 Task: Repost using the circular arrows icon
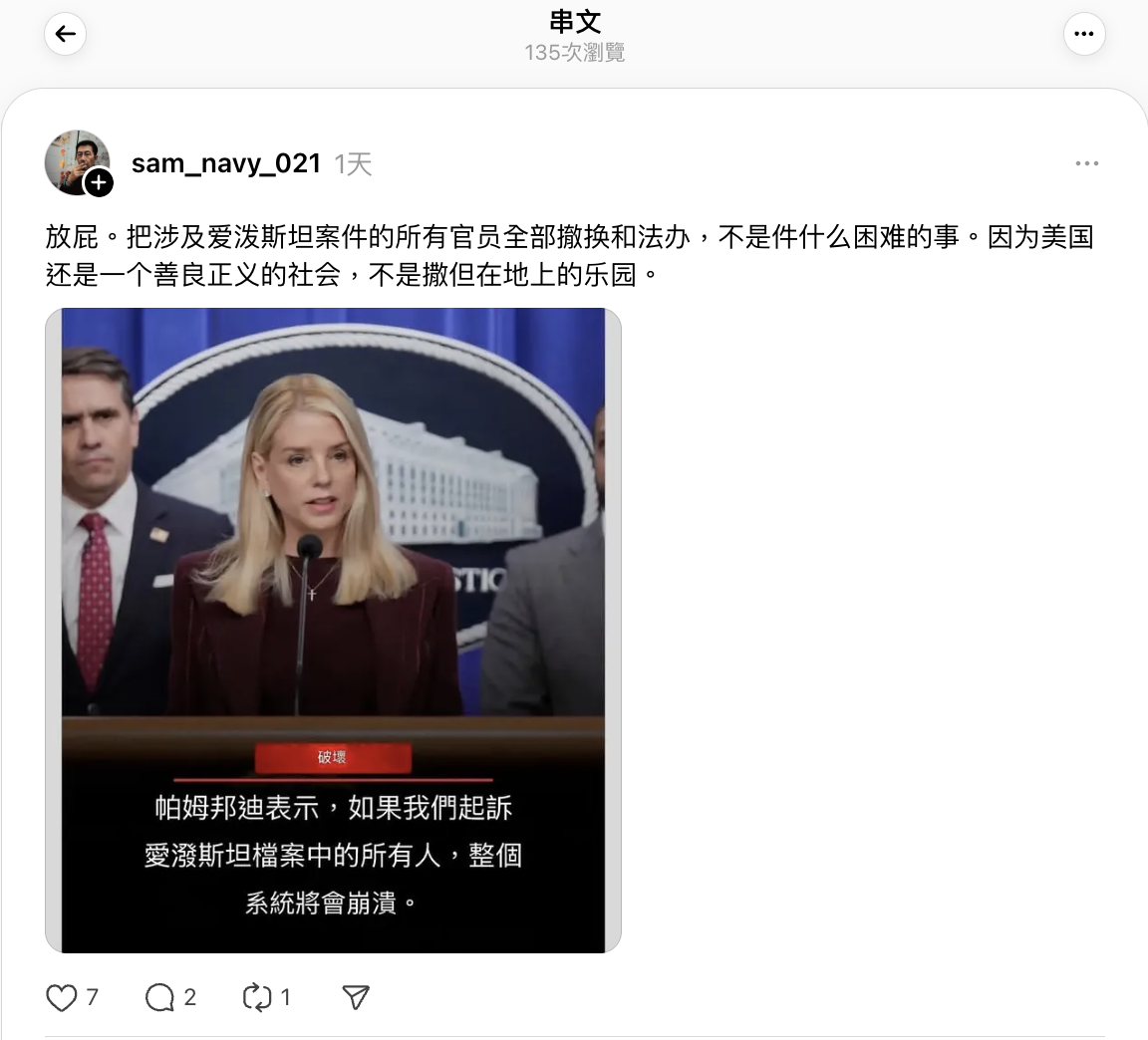coord(257,997)
